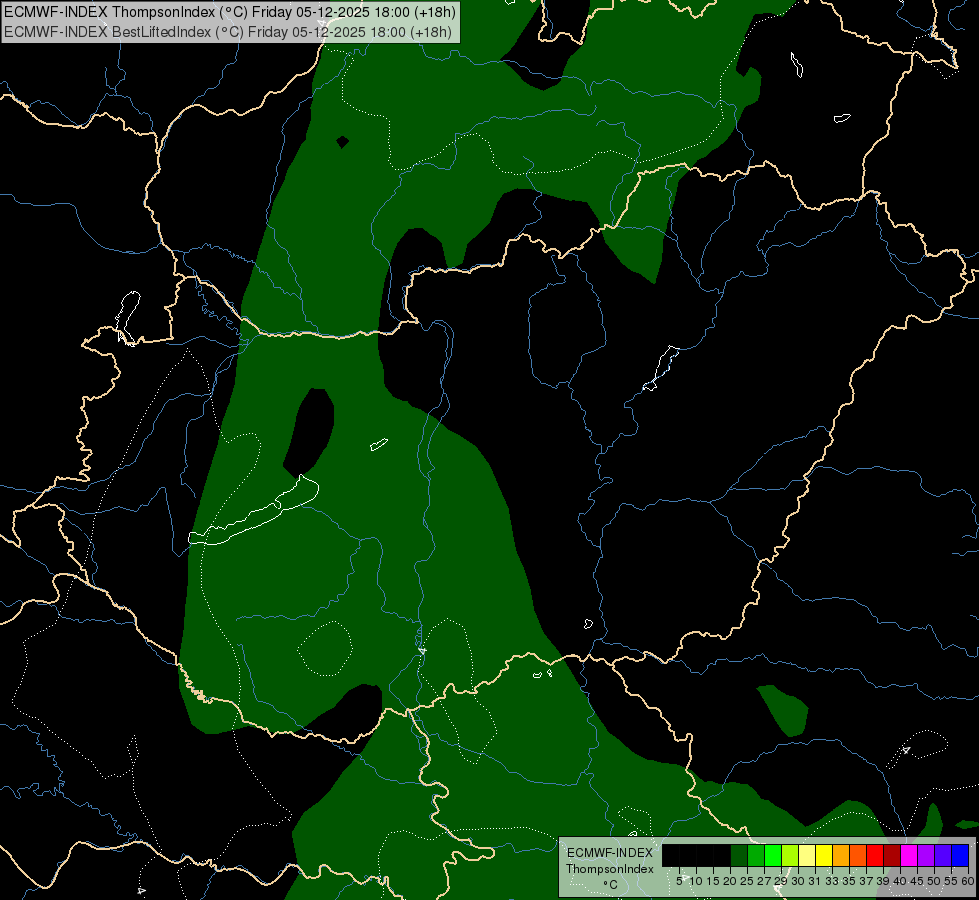
Task: Click the legend tick label 29
Action: (x=780, y=881)
